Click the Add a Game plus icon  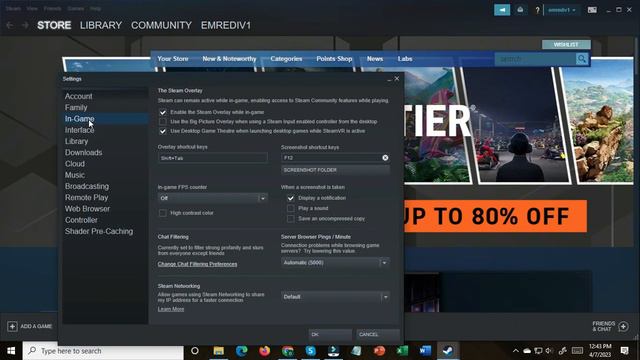click(x=12, y=327)
